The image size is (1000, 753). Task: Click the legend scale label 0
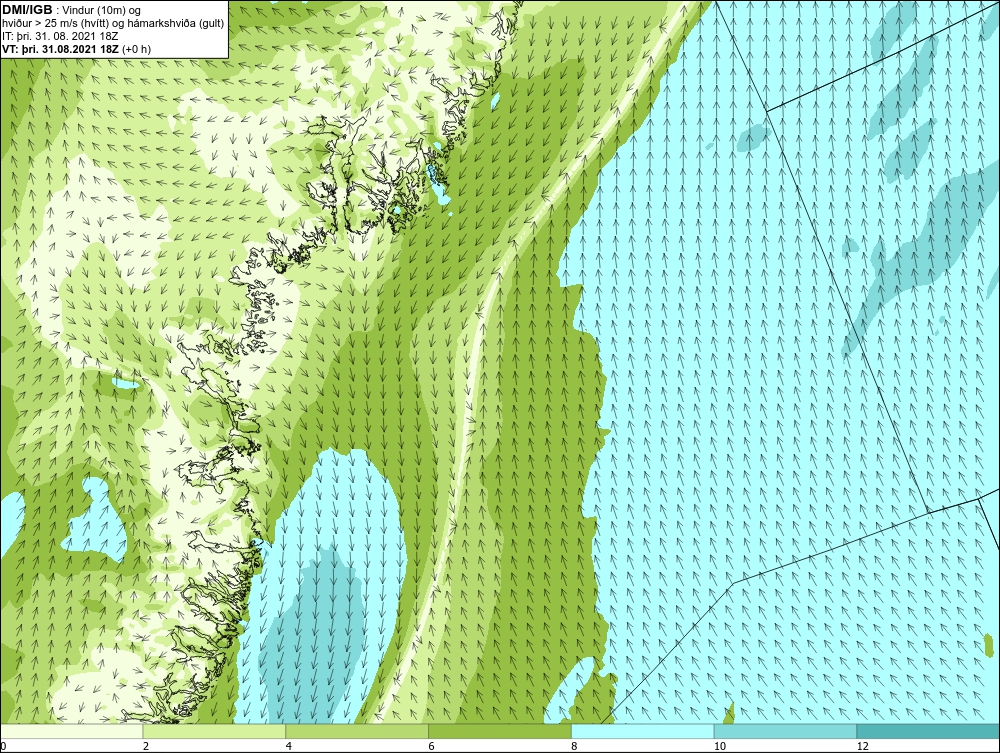click(3, 746)
